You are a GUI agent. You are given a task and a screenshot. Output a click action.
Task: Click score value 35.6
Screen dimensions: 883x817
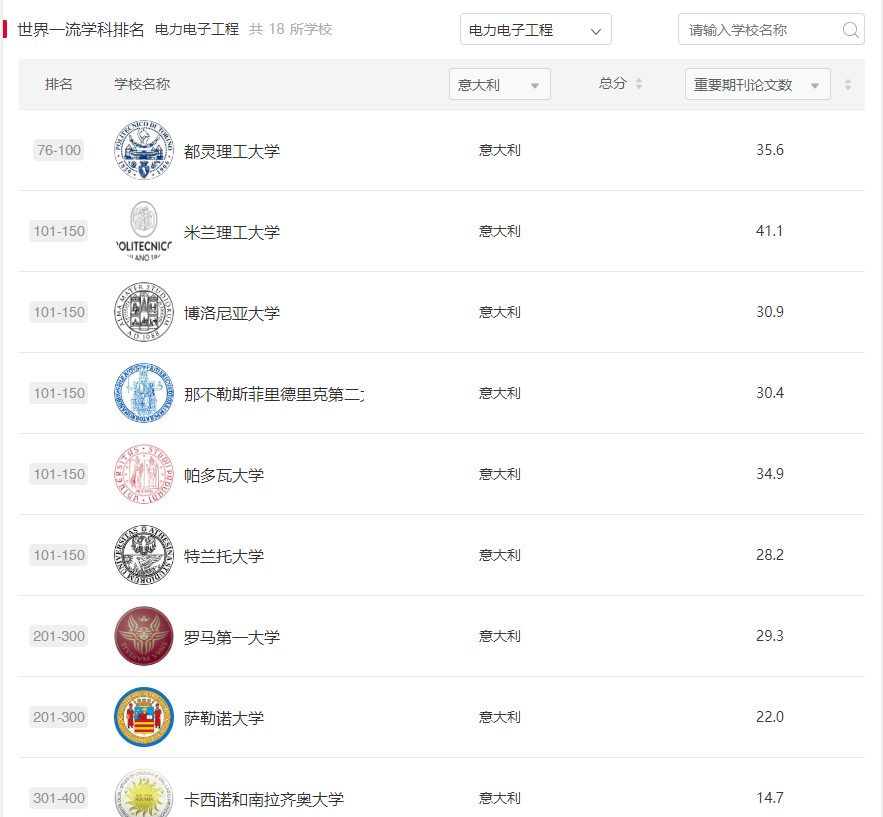(x=770, y=150)
